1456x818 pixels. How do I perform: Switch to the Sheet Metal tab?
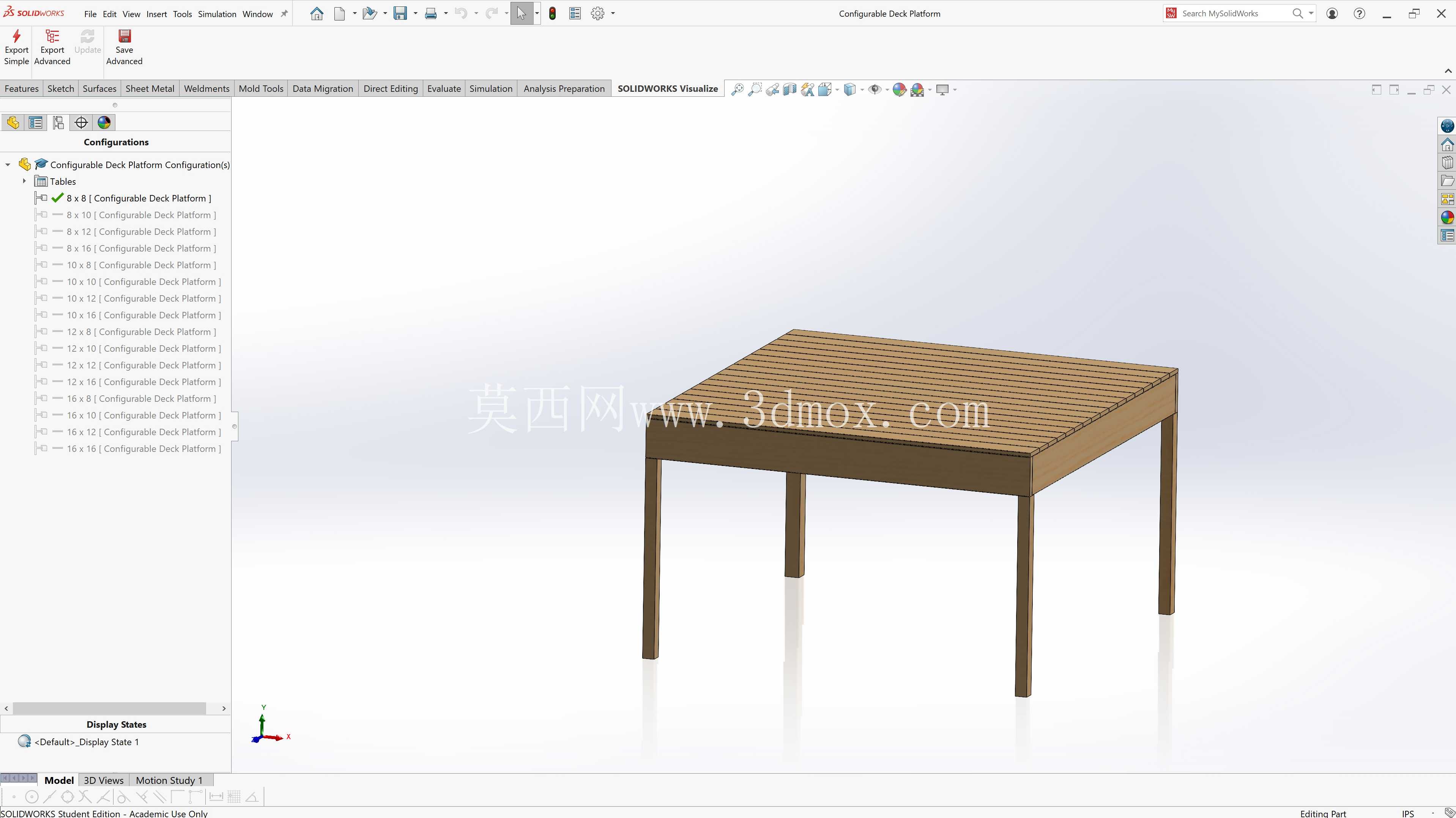[x=150, y=89]
